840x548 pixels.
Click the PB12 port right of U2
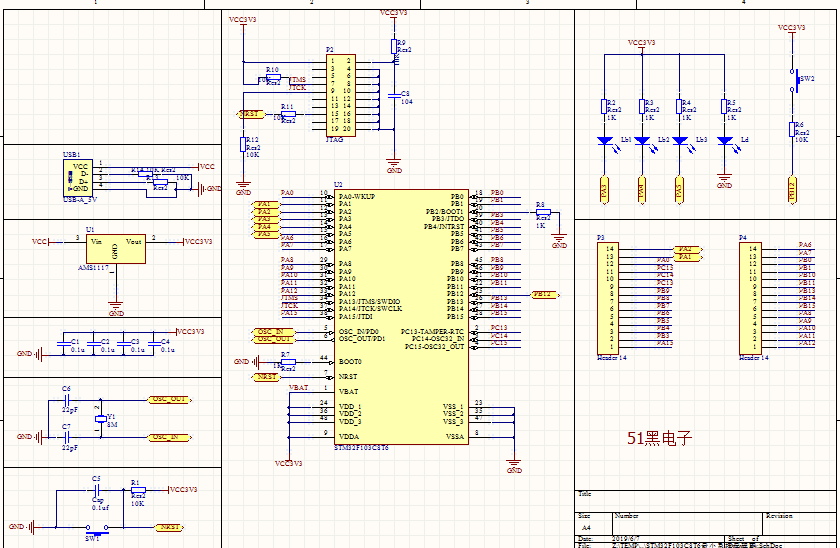click(545, 295)
